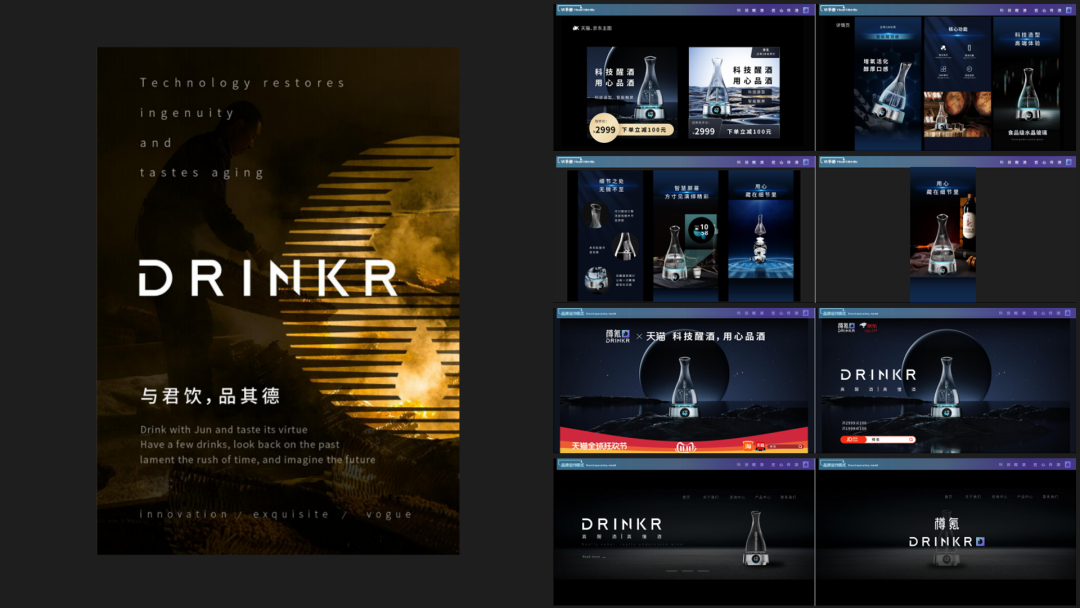Open the detail panel with red wine bottle

tap(943, 235)
